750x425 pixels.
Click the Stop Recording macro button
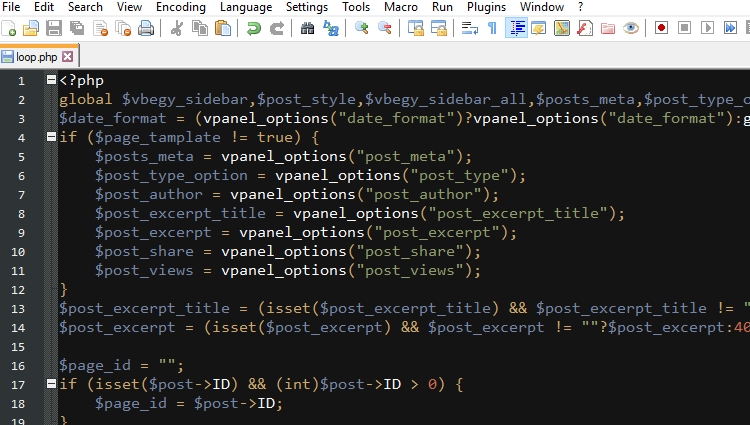[684, 28]
